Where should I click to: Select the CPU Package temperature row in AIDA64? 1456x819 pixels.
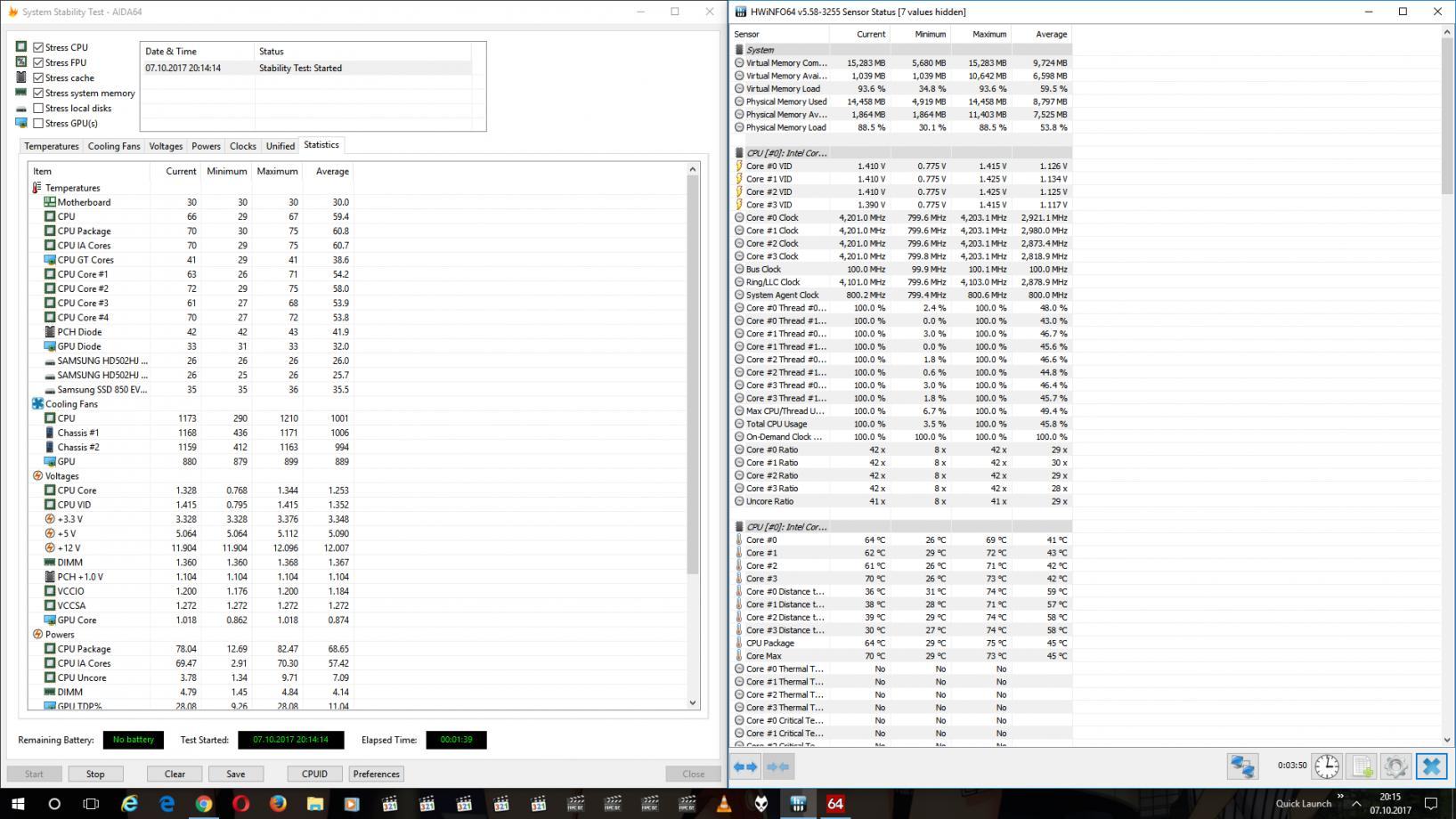click(191, 231)
